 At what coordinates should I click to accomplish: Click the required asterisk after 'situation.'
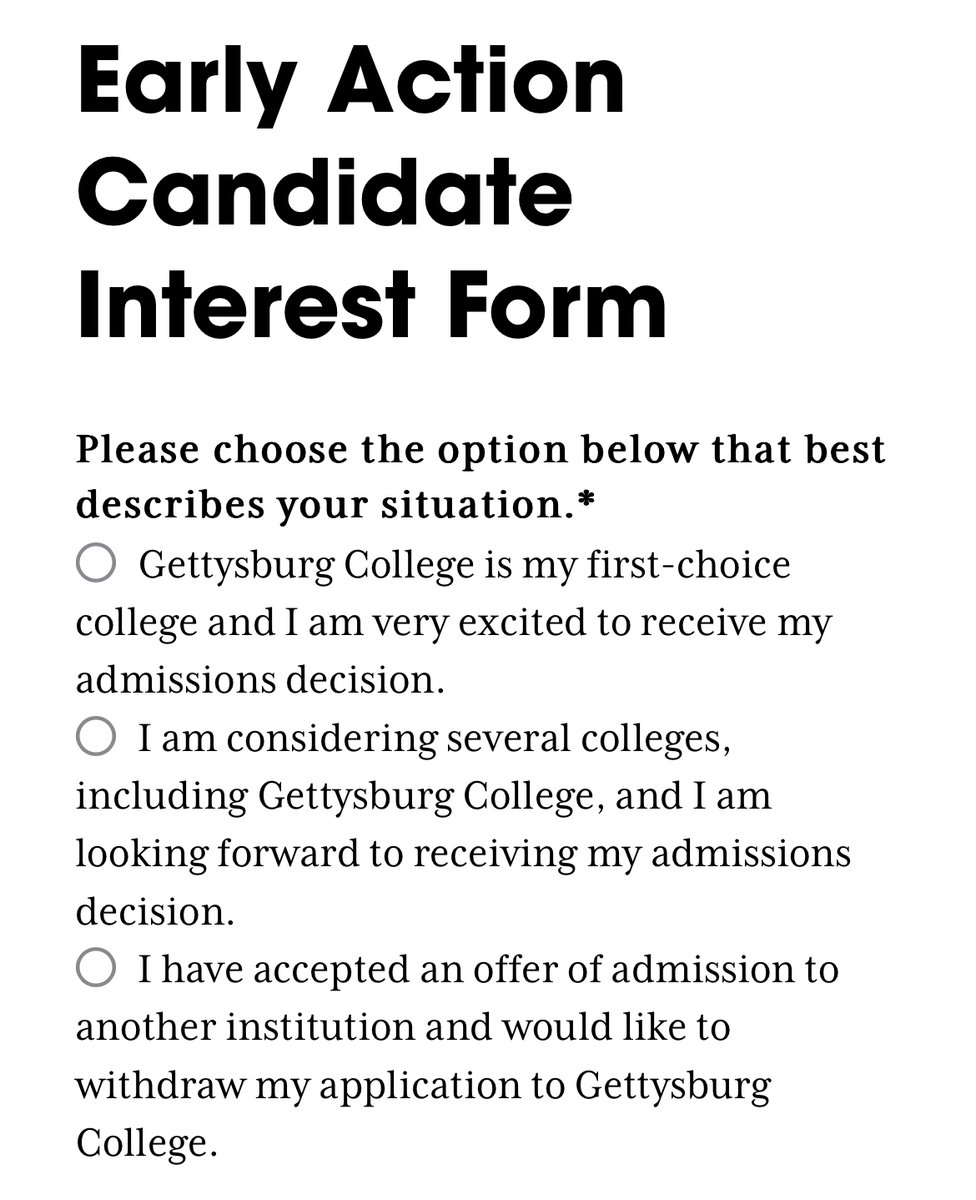(x=588, y=503)
